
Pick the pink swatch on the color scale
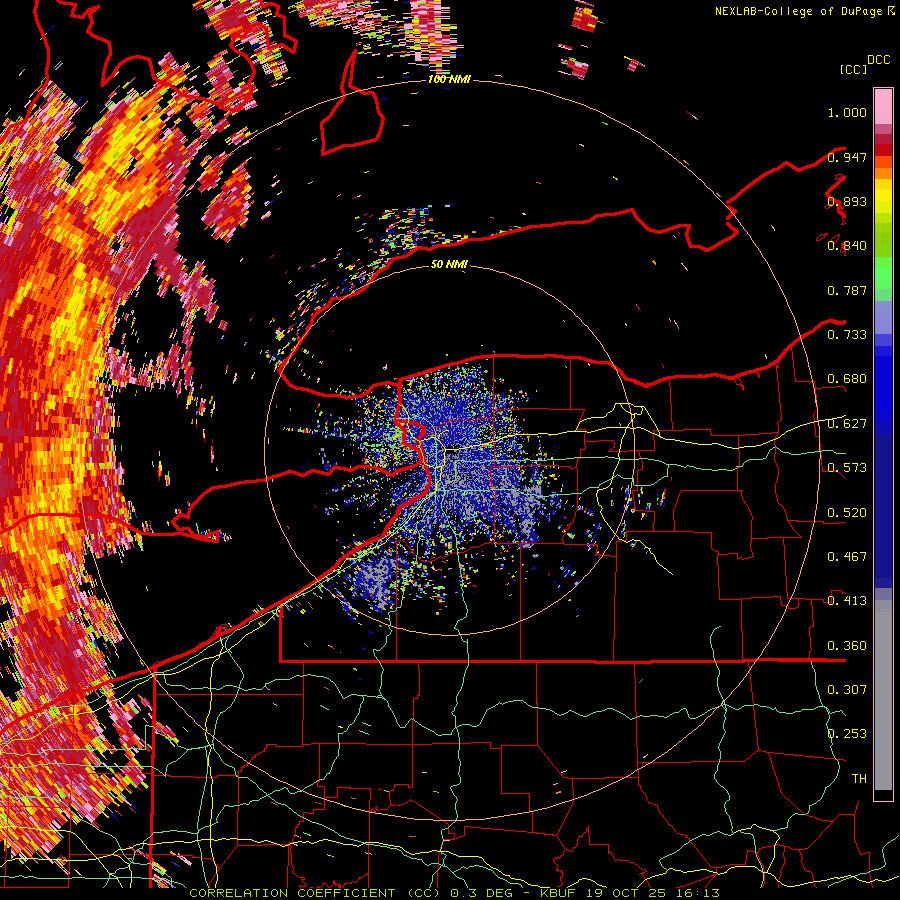coord(883,106)
